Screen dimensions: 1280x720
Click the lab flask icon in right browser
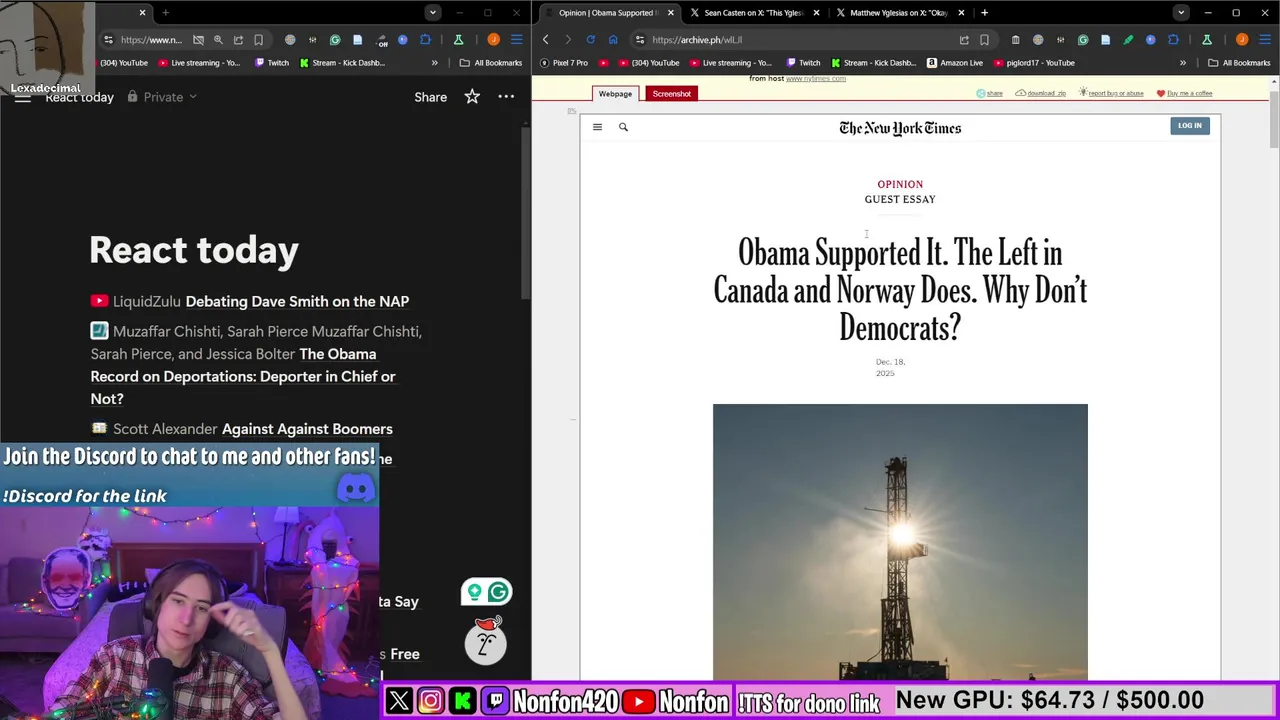click(1207, 40)
